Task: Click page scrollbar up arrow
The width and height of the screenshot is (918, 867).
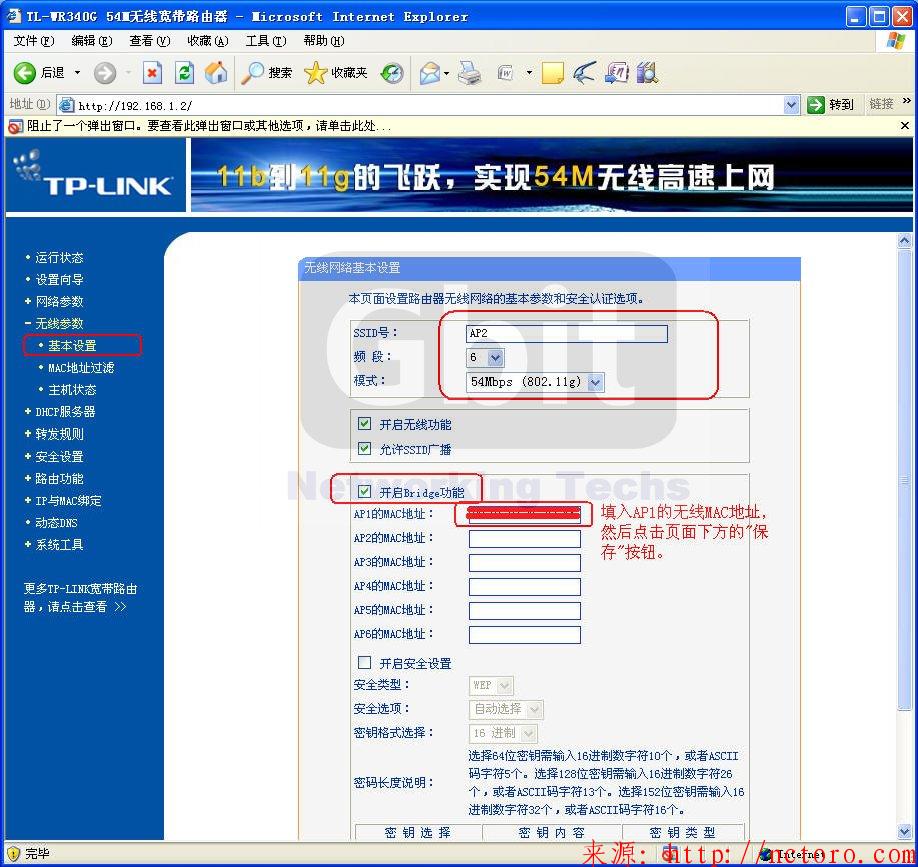Action: click(x=904, y=240)
